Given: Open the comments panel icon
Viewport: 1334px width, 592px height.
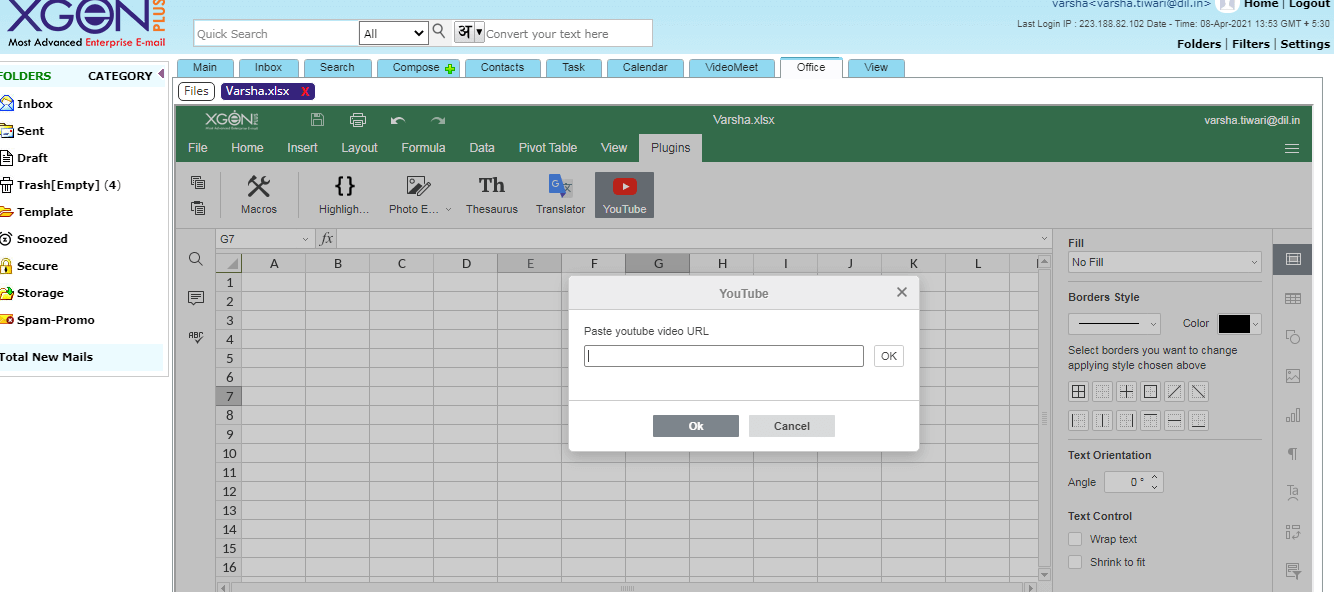Looking at the screenshot, I should [x=196, y=298].
